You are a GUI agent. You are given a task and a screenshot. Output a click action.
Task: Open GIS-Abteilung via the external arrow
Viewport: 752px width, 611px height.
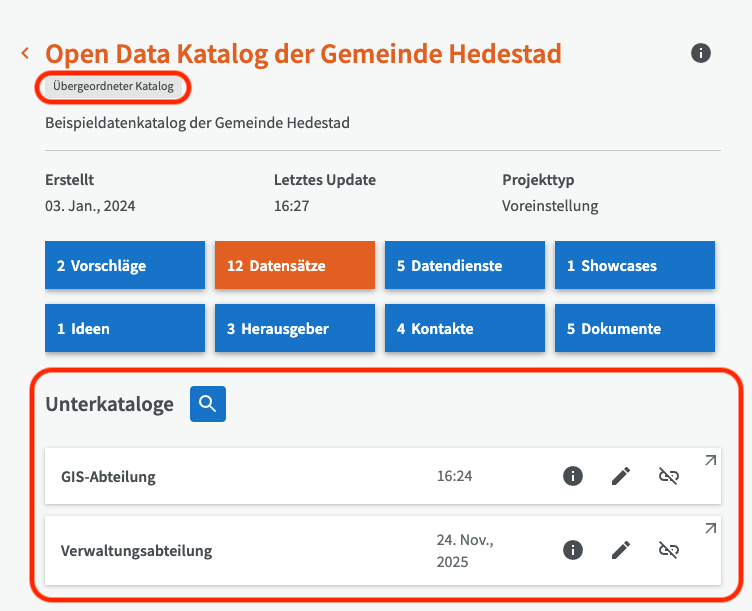pyautogui.click(x=710, y=460)
